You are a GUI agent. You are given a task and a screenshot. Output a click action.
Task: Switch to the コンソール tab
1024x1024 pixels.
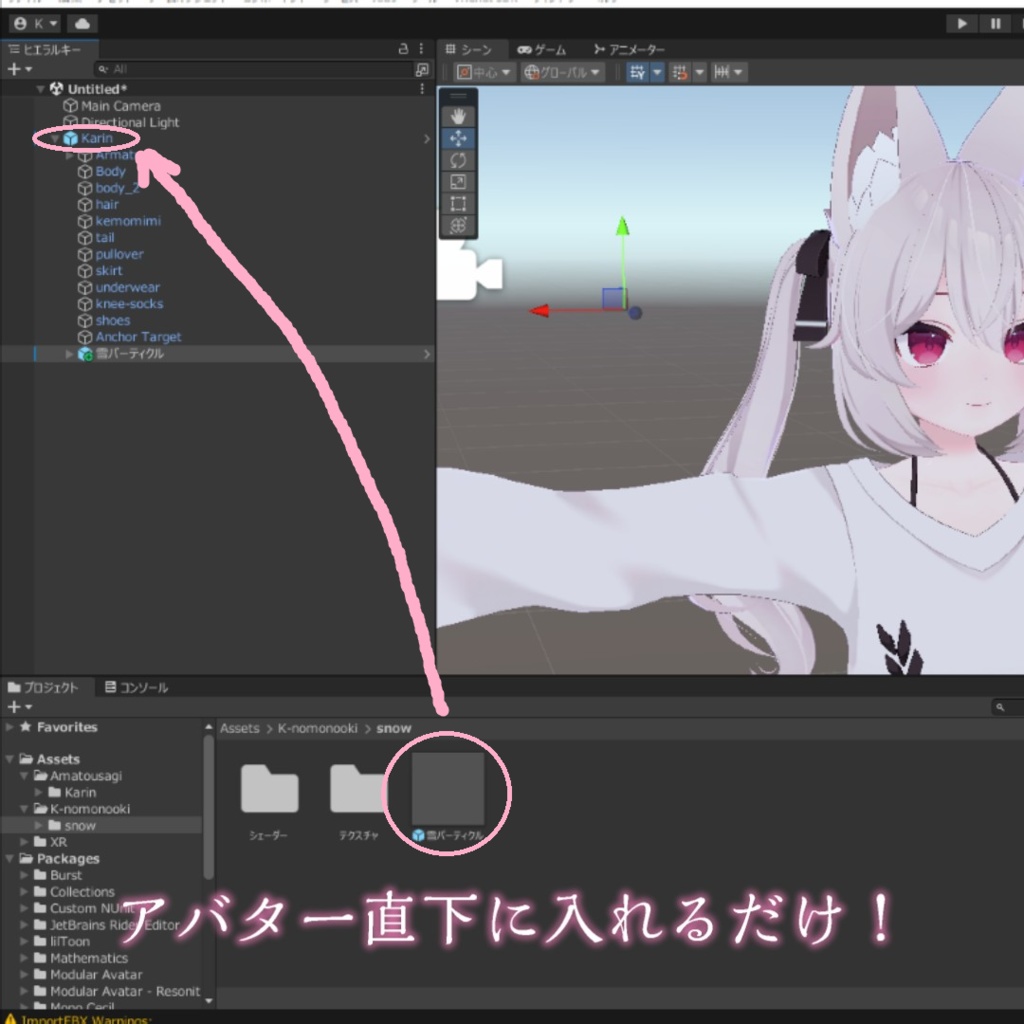139,687
